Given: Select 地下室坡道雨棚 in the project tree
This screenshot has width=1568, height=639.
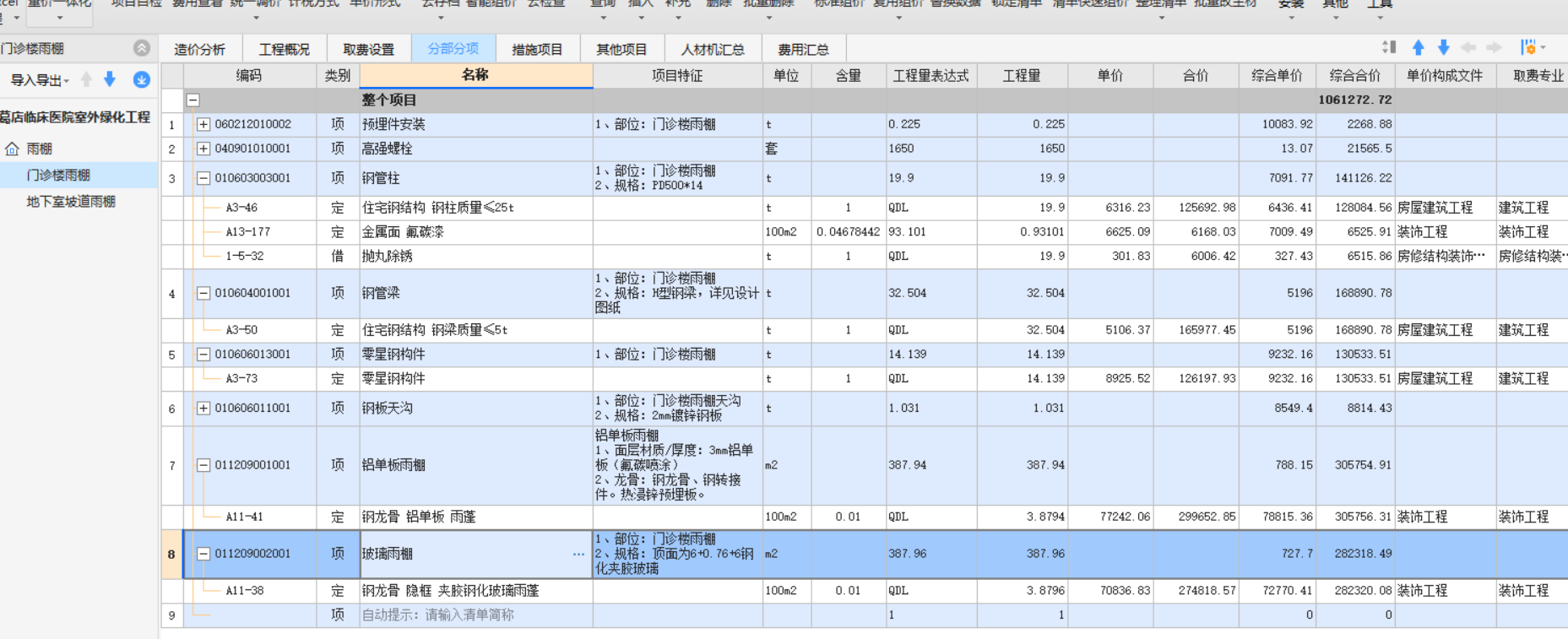Looking at the screenshot, I should [71, 202].
